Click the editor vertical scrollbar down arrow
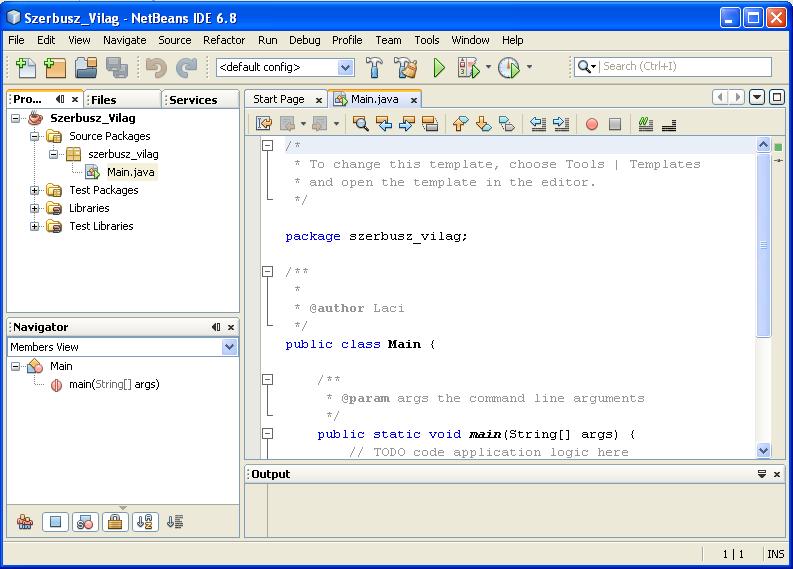The height and width of the screenshot is (569, 793). 764,451
